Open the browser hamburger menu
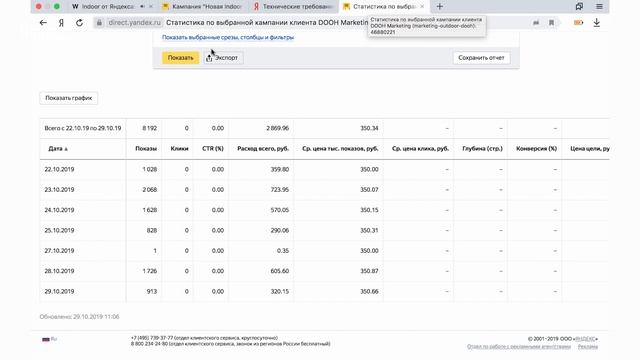The height and width of the screenshot is (360, 640). coord(599,7)
